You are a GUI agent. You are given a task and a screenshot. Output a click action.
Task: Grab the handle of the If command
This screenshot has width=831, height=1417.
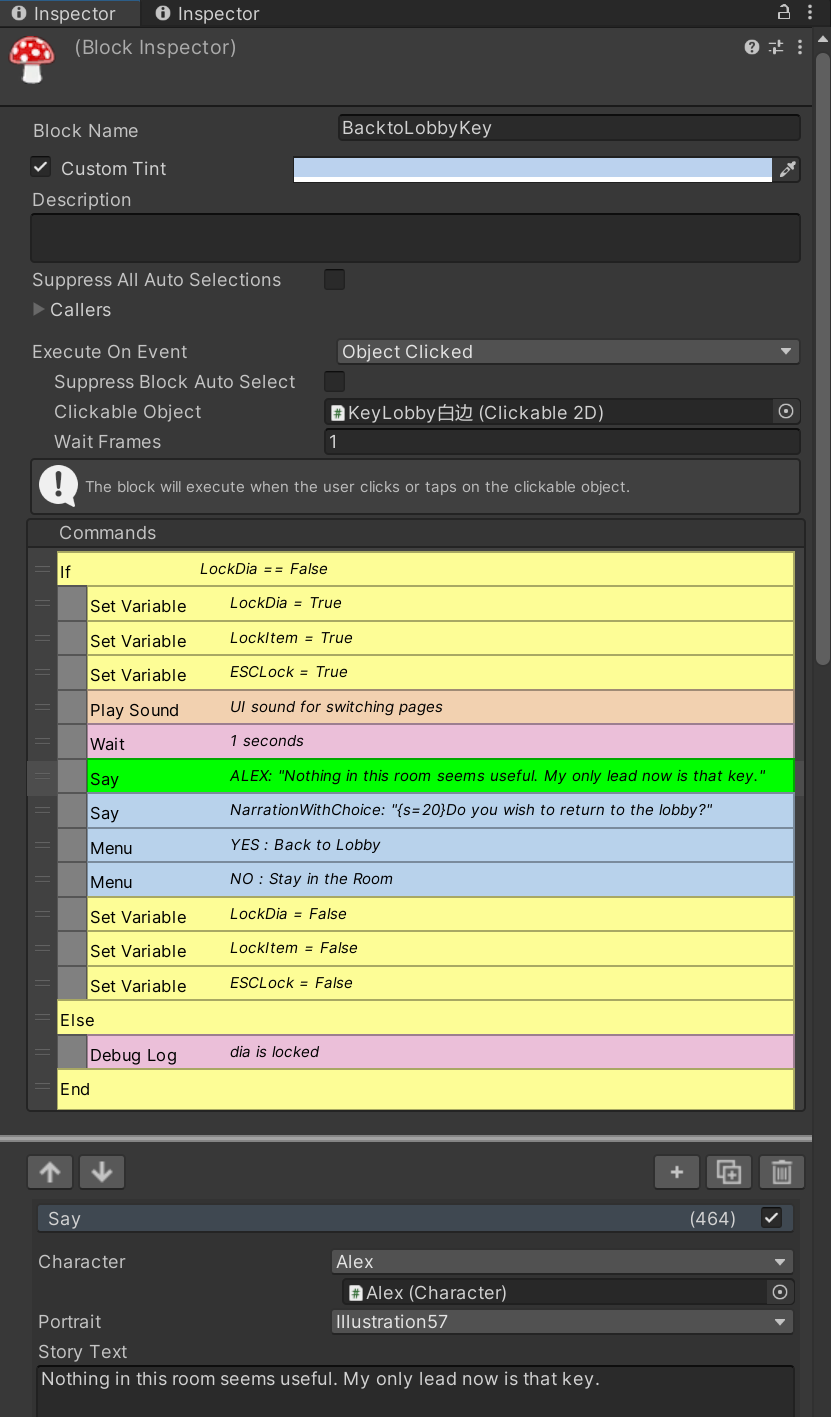[x=42, y=569]
